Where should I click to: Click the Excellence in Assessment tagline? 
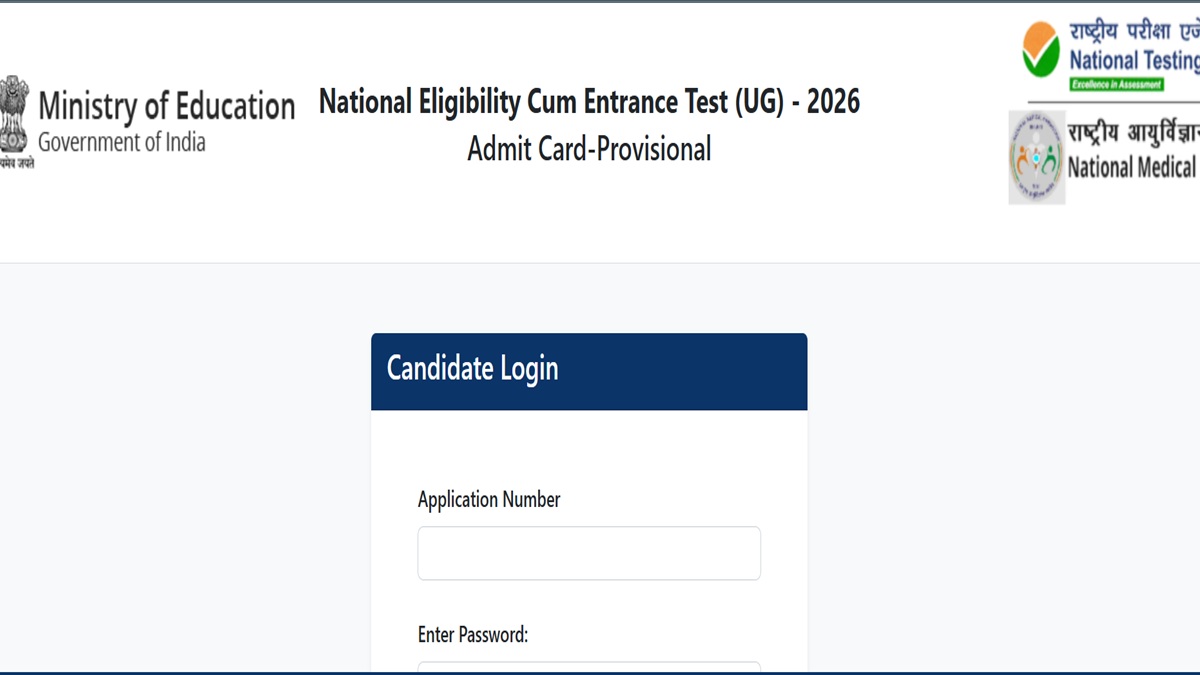1116,85
